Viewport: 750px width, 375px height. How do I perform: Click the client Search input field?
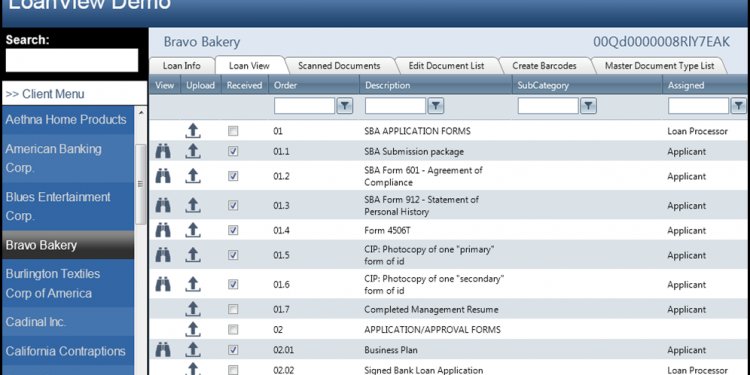(x=72, y=60)
